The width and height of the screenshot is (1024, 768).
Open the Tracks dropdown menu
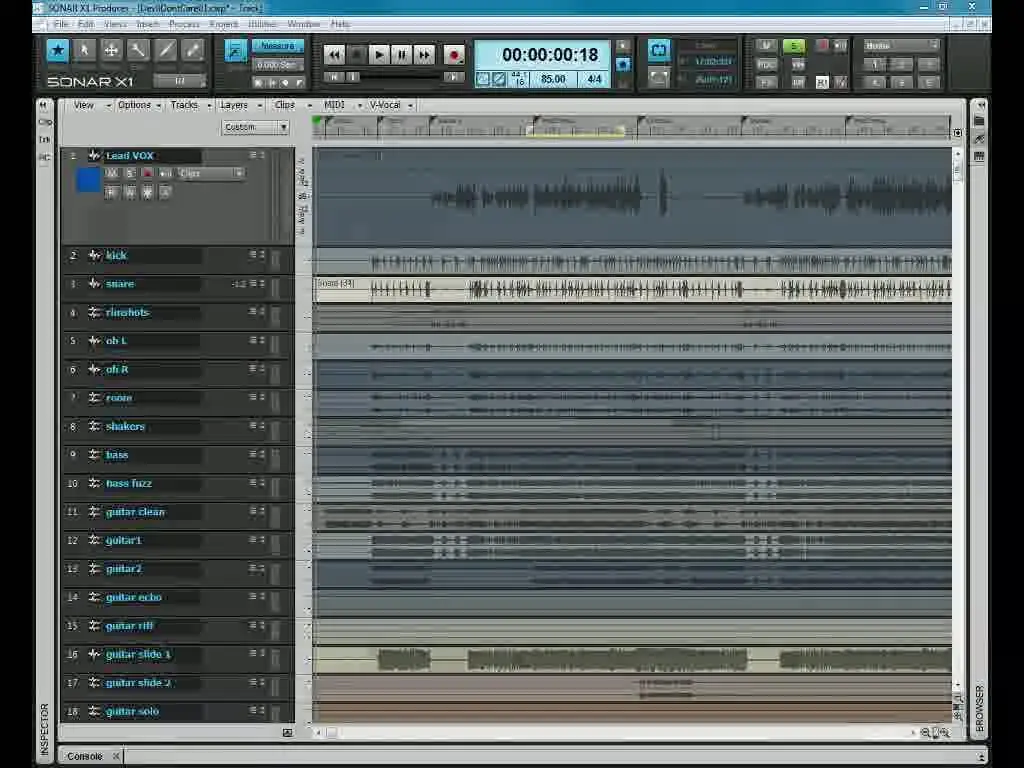coord(190,105)
